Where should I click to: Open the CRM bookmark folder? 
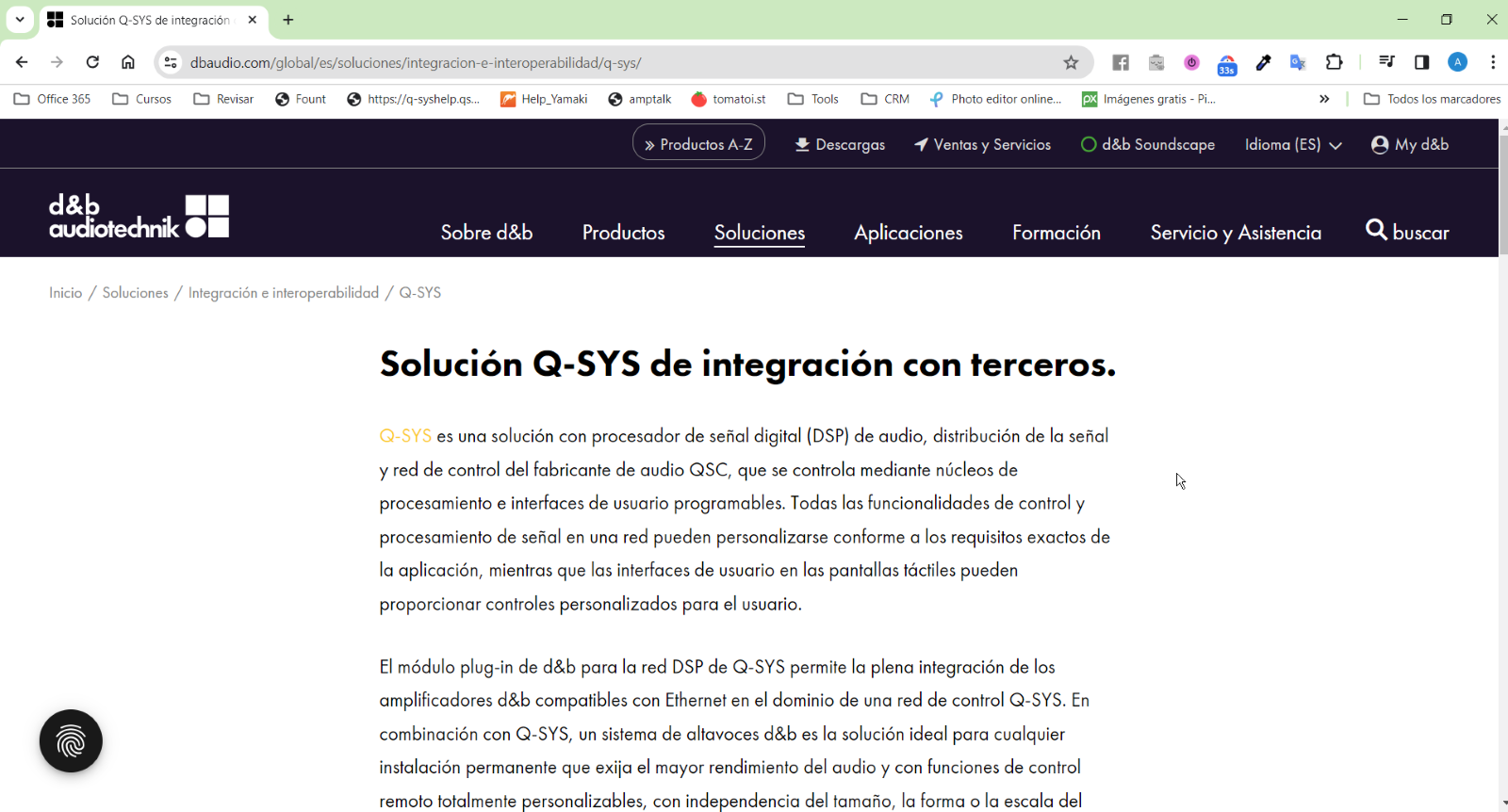tap(885, 99)
